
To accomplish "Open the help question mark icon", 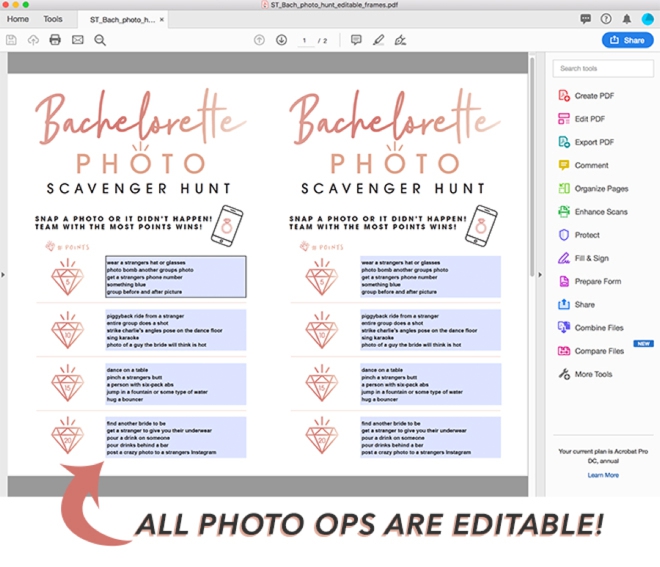I will pyautogui.click(x=606, y=19).
